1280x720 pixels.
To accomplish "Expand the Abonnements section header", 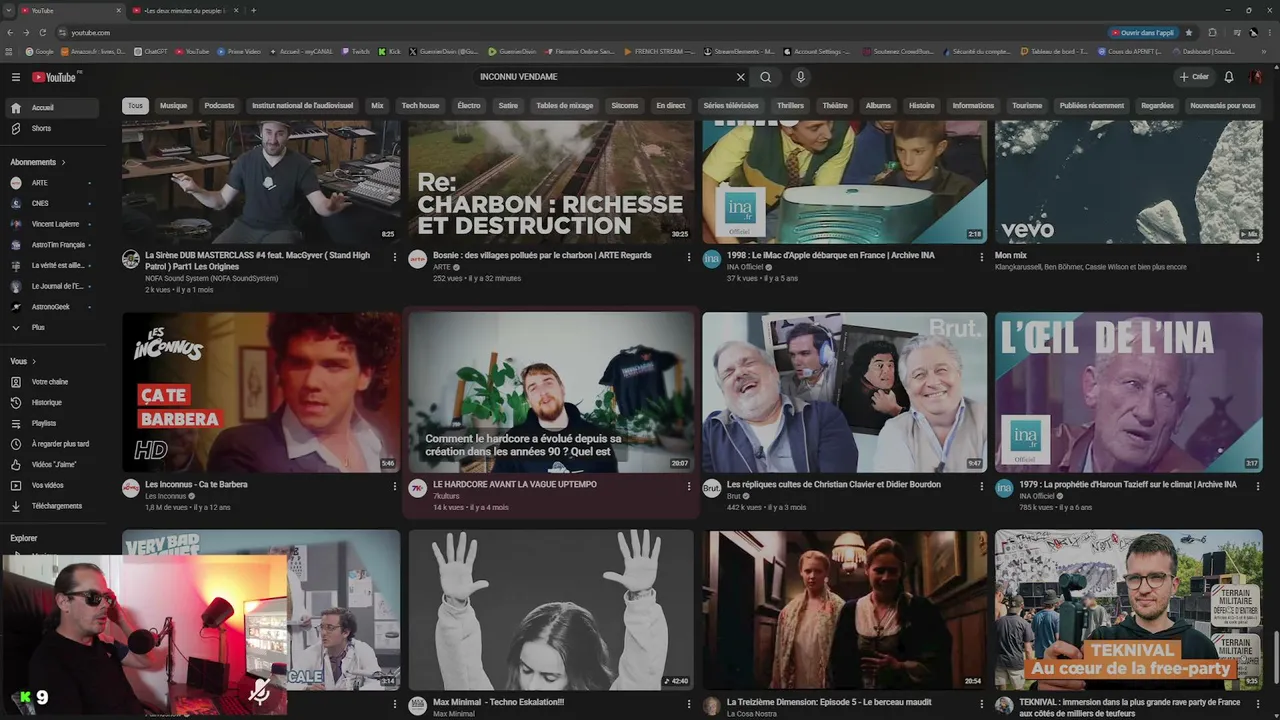I will (38, 162).
